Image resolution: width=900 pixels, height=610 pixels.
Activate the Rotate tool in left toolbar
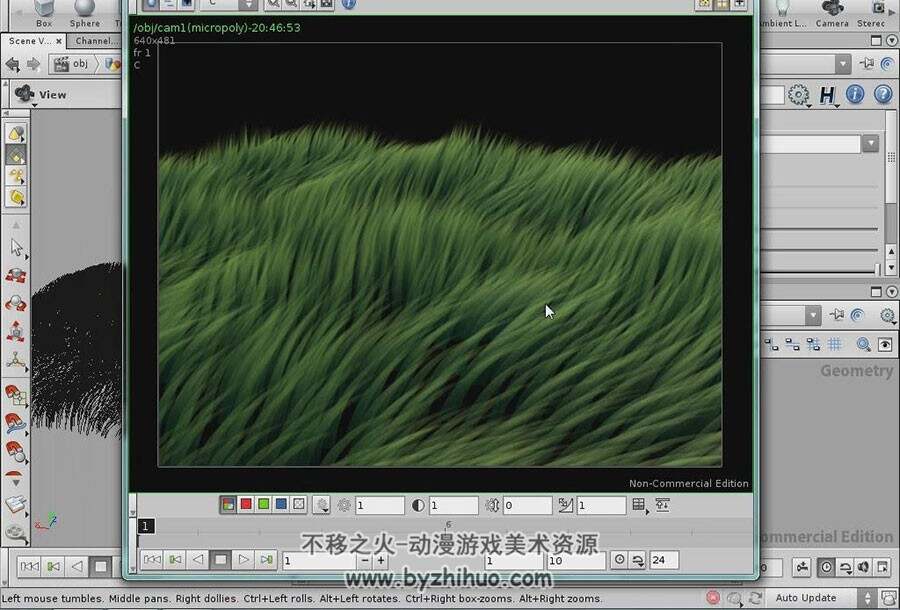tap(16, 304)
